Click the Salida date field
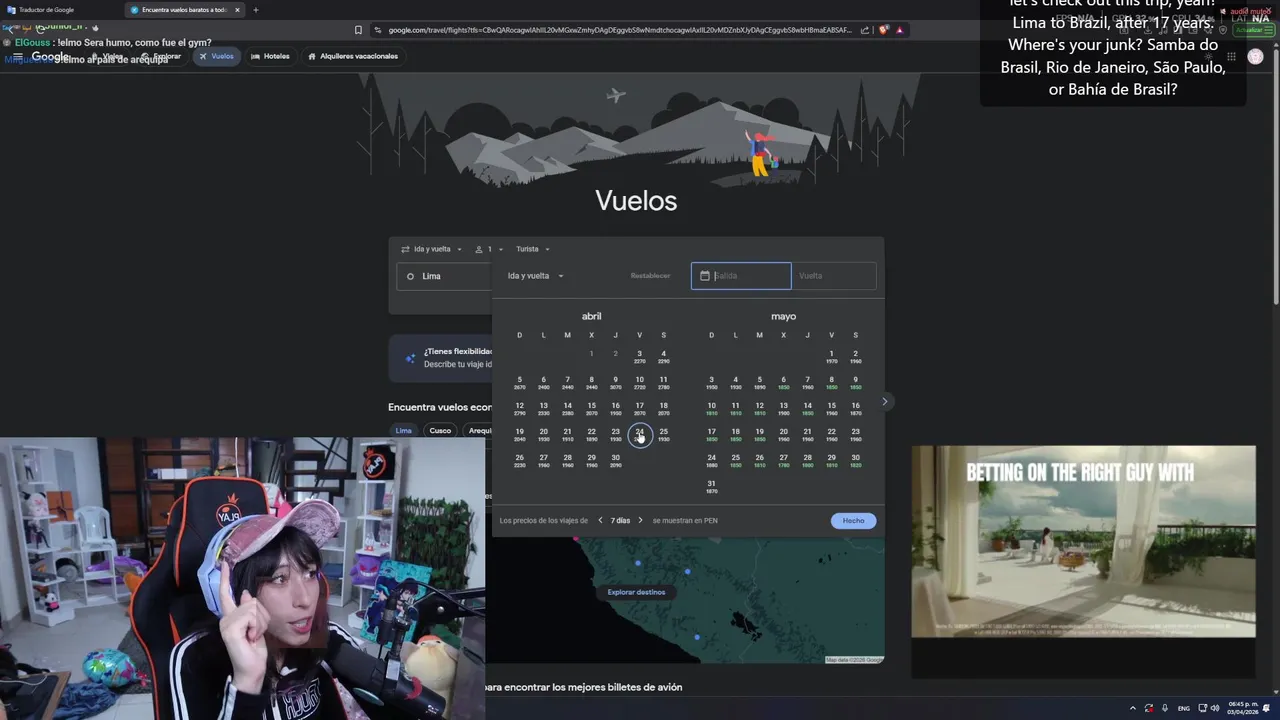This screenshot has width=1280, height=720. point(741,276)
